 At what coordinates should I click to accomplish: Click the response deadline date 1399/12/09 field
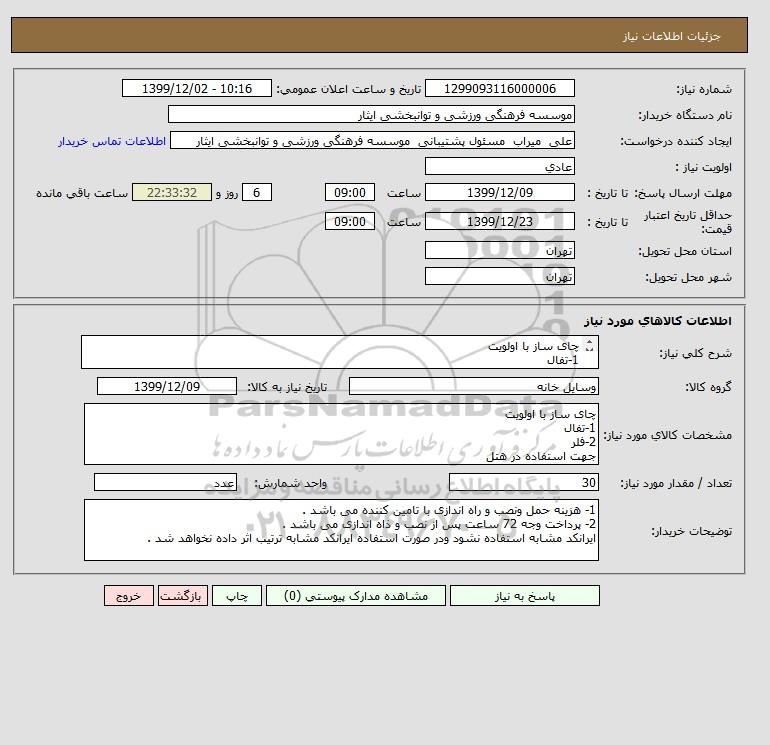pyautogui.click(x=499, y=193)
